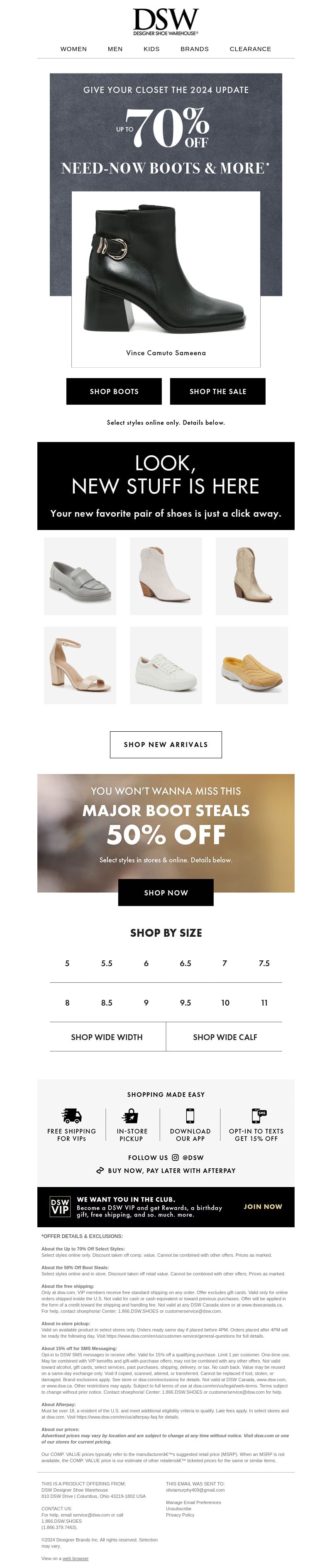The height and width of the screenshot is (1568, 332).
Task: Click the Unsubscribe link in footer
Action: tap(178, 1508)
